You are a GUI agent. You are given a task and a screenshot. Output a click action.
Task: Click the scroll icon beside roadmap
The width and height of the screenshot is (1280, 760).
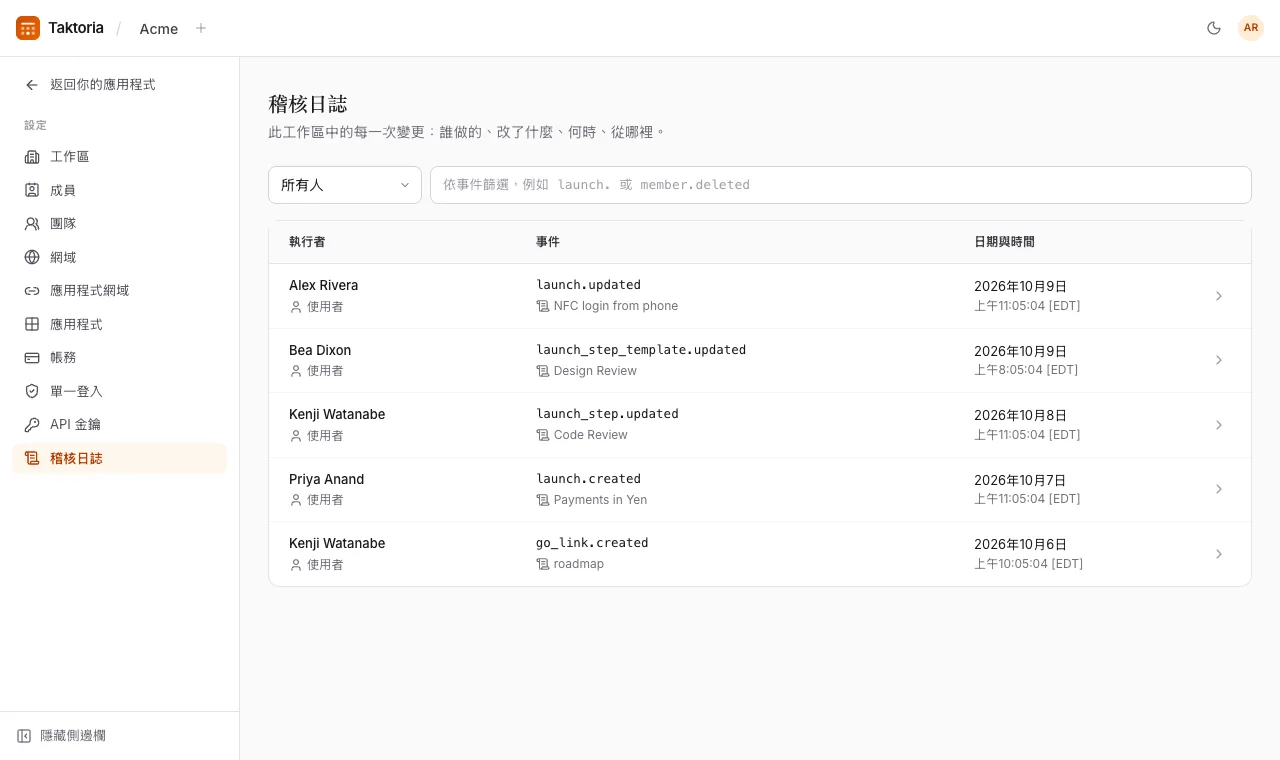(x=543, y=564)
